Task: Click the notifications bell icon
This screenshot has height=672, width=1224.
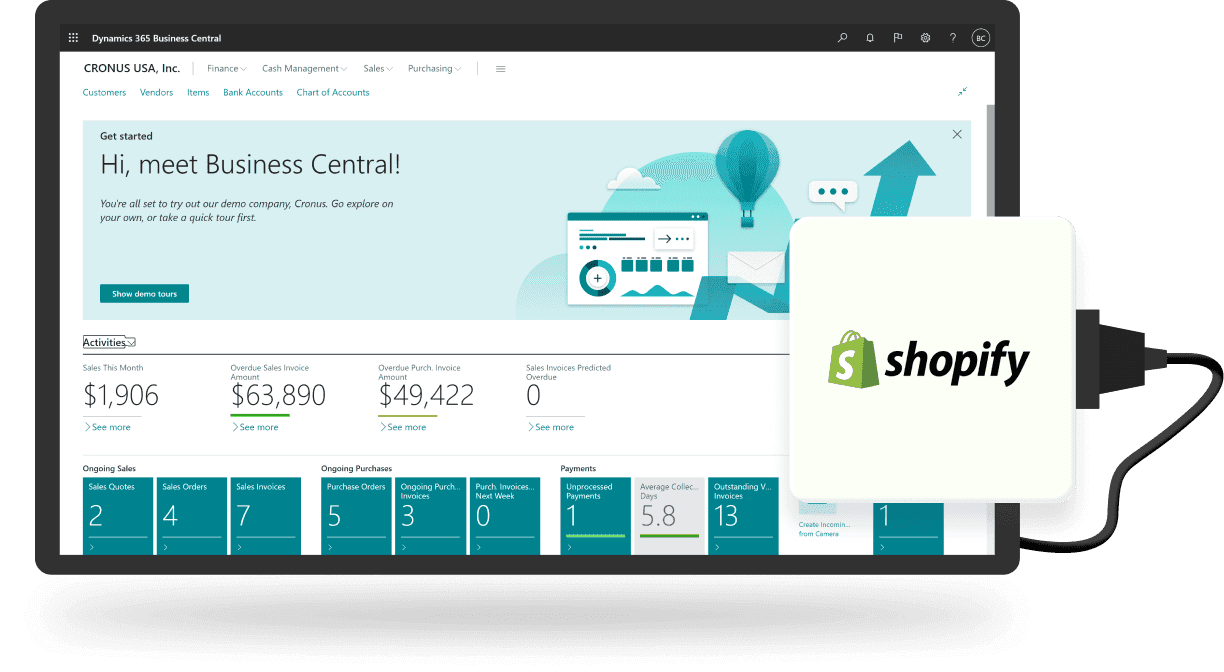Action: (x=869, y=37)
